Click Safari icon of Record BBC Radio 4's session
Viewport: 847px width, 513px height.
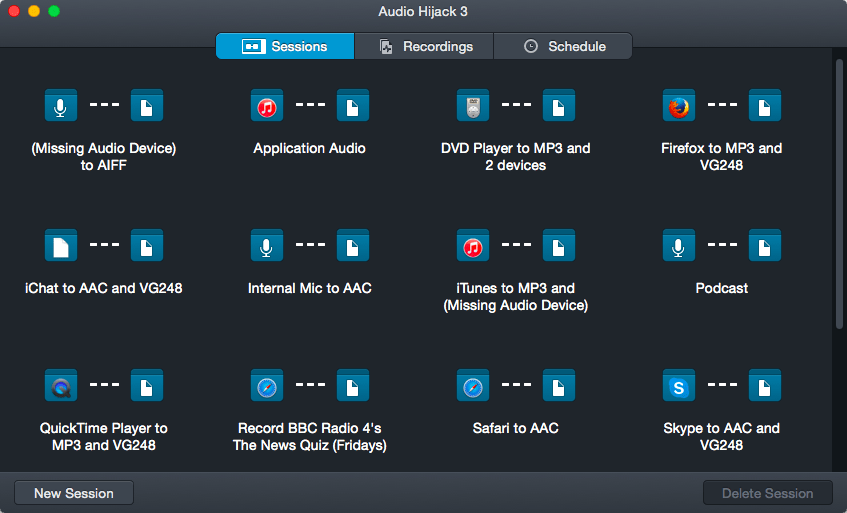[267, 386]
